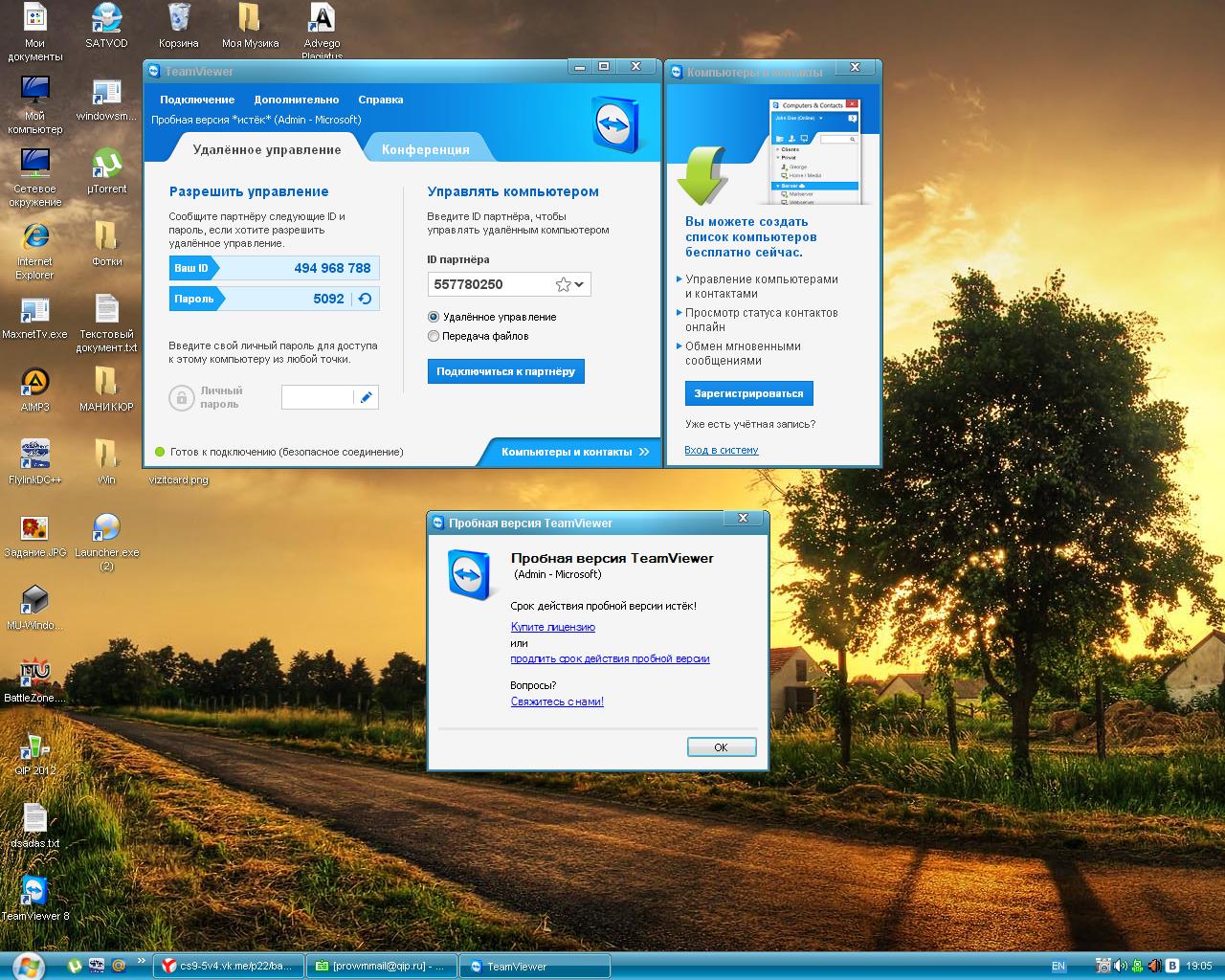Image resolution: width=1225 pixels, height=980 pixels.
Task: Click the lock icon beside Личный пароль
Action: (181, 397)
